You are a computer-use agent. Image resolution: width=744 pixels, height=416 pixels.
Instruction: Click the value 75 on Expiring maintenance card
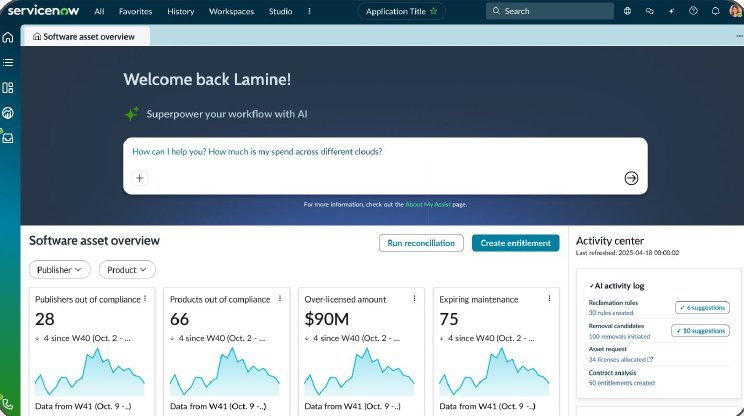(449, 319)
